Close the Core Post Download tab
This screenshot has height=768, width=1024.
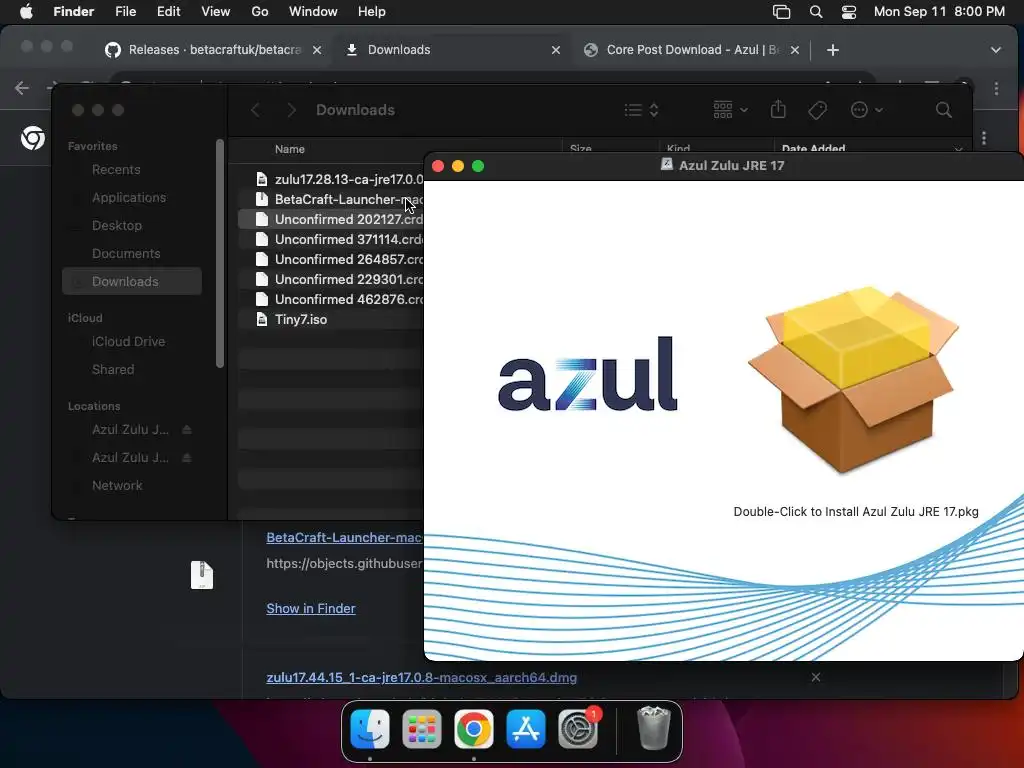click(795, 50)
